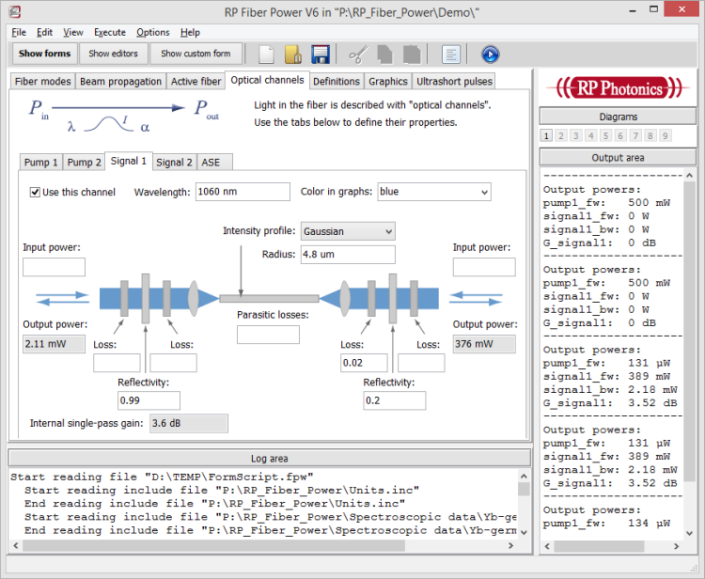This screenshot has height=579, width=705.
Task: Open the Color in graphs dropdown
Action: pyautogui.click(x=434, y=192)
